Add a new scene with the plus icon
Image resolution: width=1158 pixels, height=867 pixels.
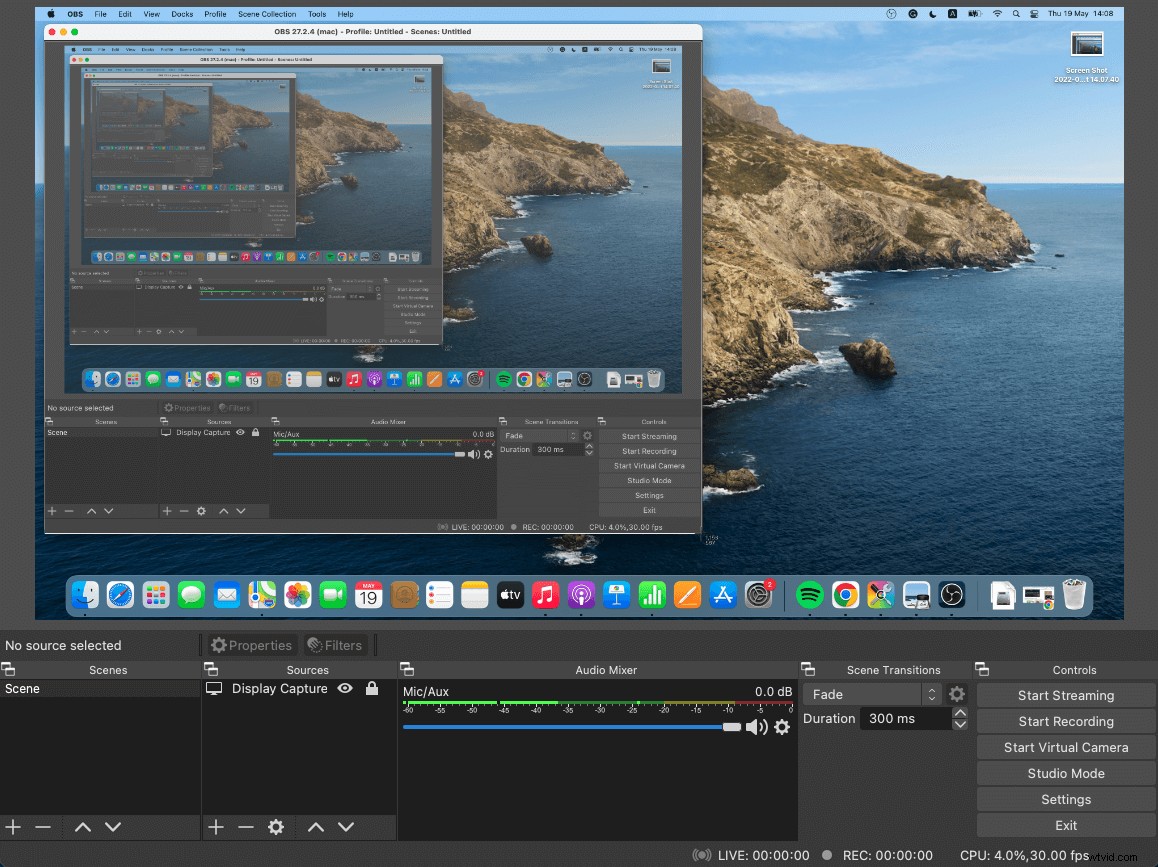pos(13,827)
